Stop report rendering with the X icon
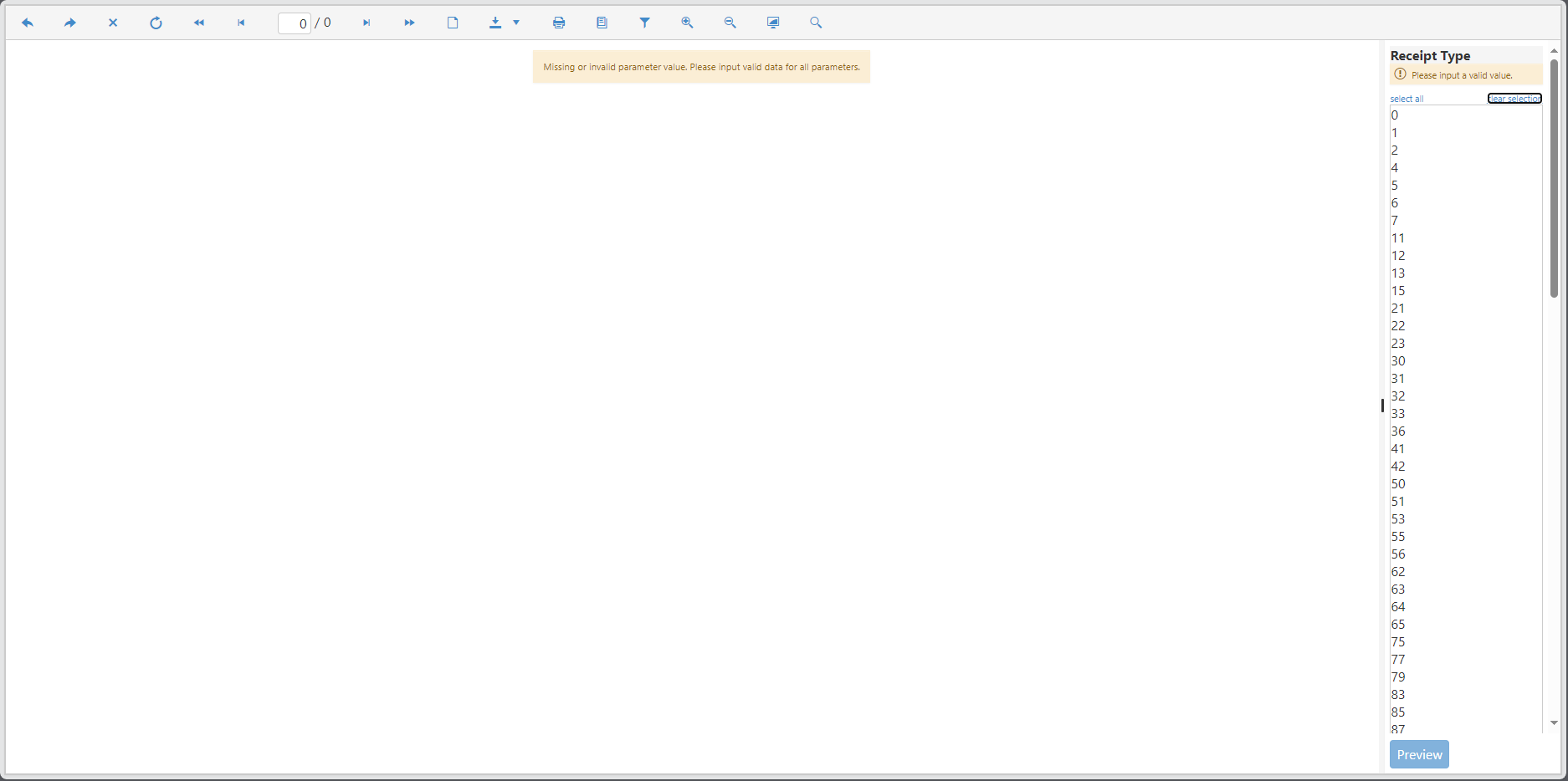The image size is (1568, 781). click(113, 23)
